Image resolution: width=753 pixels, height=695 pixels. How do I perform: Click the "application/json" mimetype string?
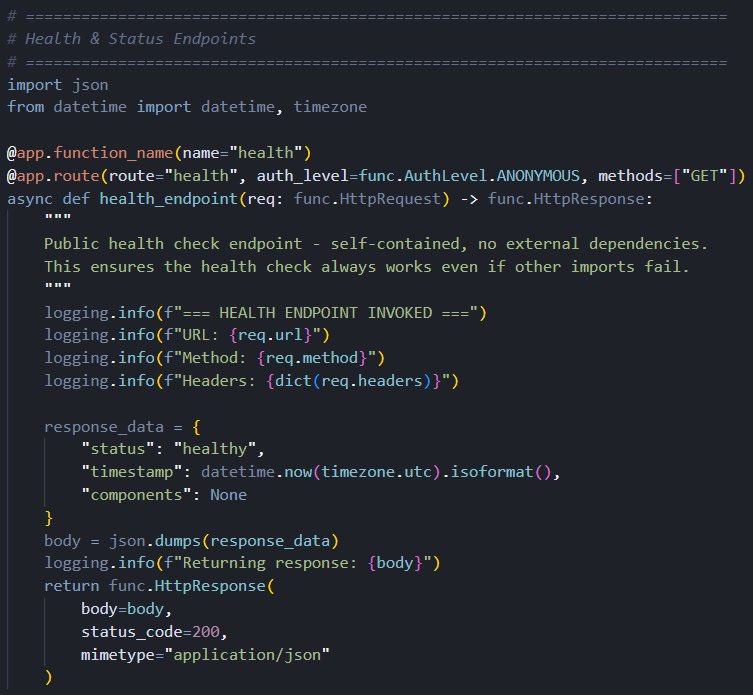(247, 655)
